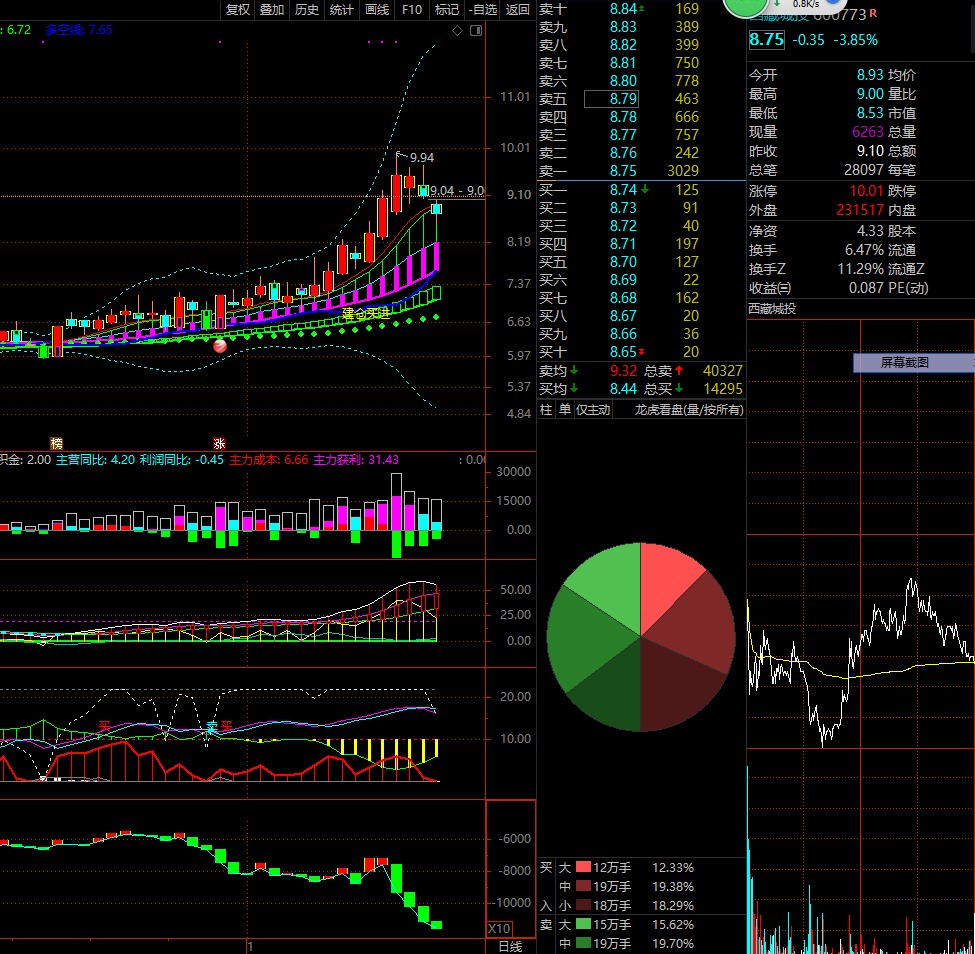Click the green up arrow beside 卖十 price 8.84
The width and height of the screenshot is (975, 954).
coord(642,9)
